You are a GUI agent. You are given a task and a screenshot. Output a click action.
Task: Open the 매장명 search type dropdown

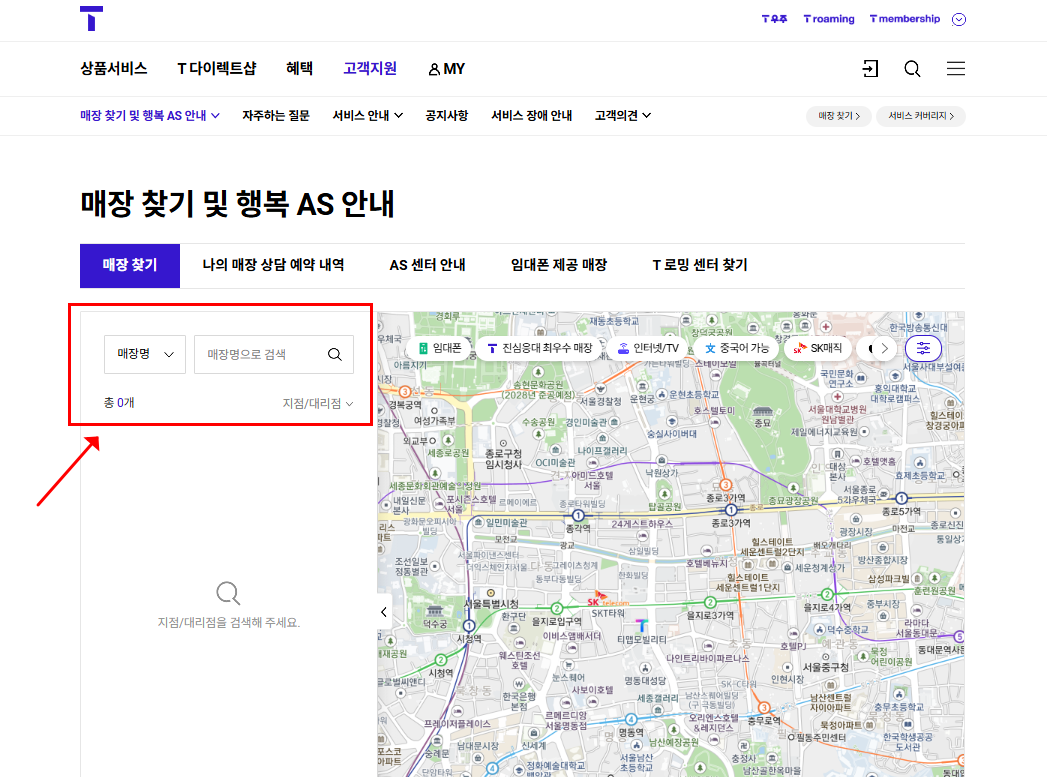(x=144, y=354)
